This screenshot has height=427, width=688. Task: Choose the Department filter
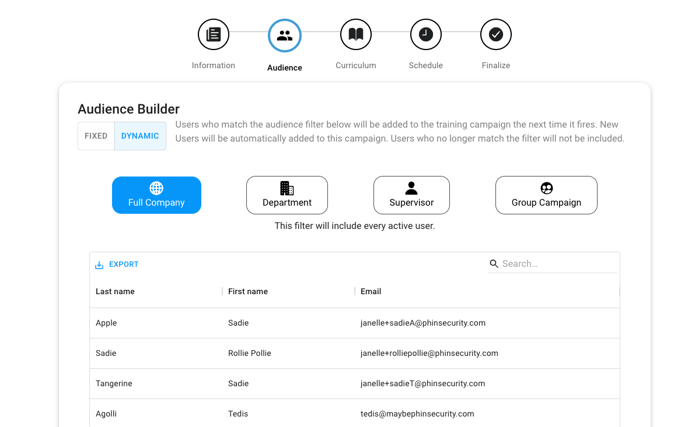coord(287,195)
